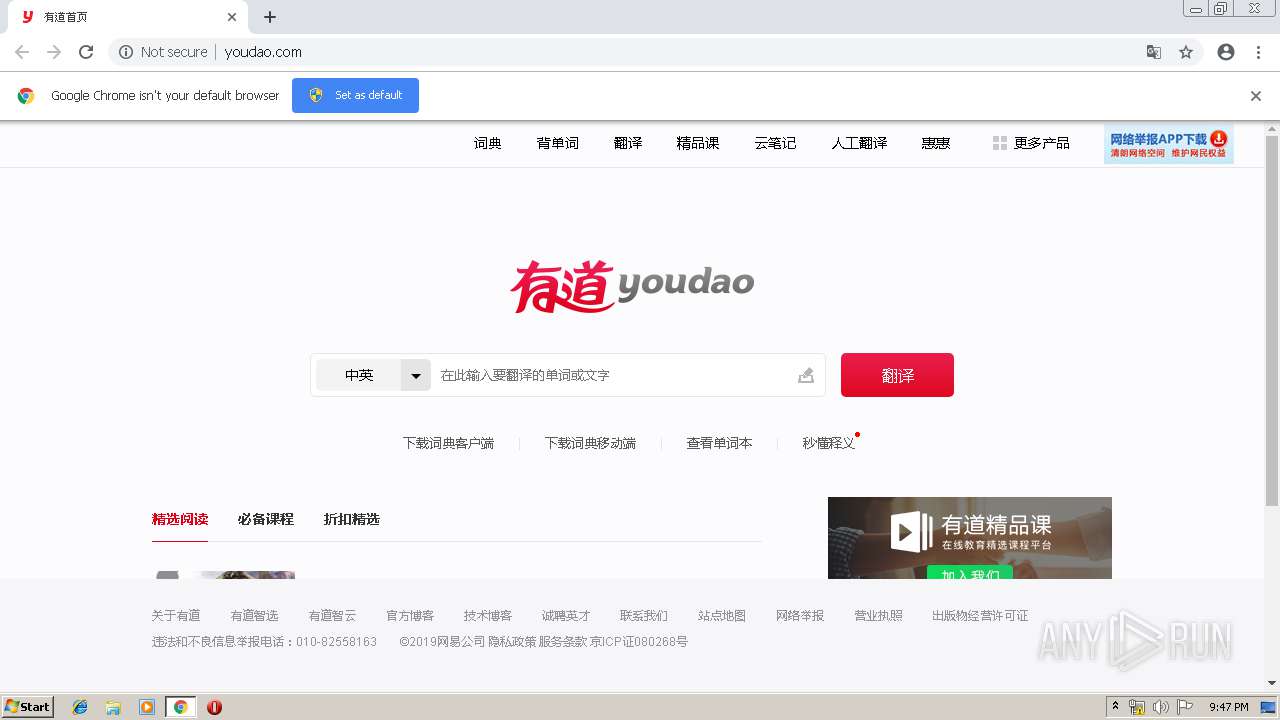Open the 下载词典客户端 link

coord(448,443)
